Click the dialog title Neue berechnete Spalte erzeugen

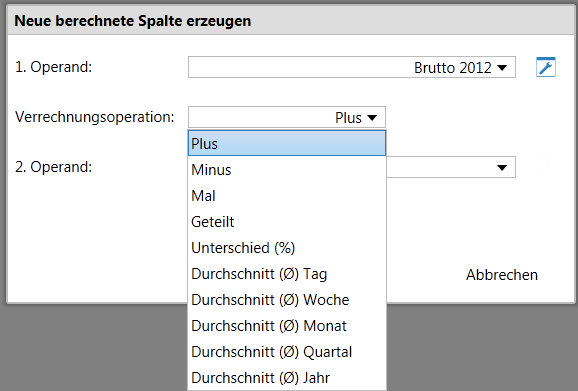tap(133, 21)
